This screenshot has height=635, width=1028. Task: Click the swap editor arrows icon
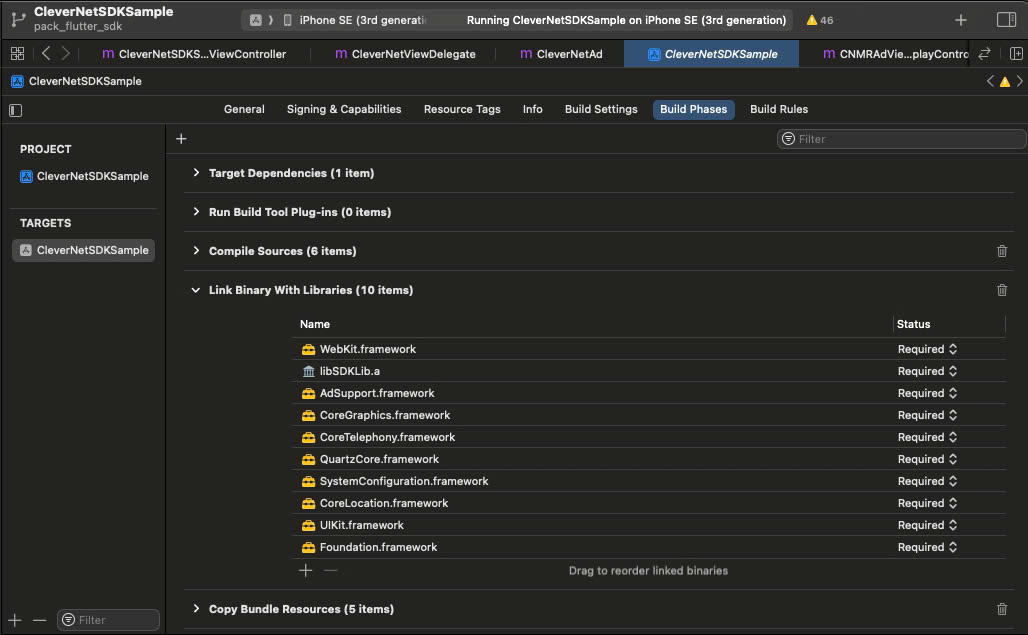pos(984,54)
